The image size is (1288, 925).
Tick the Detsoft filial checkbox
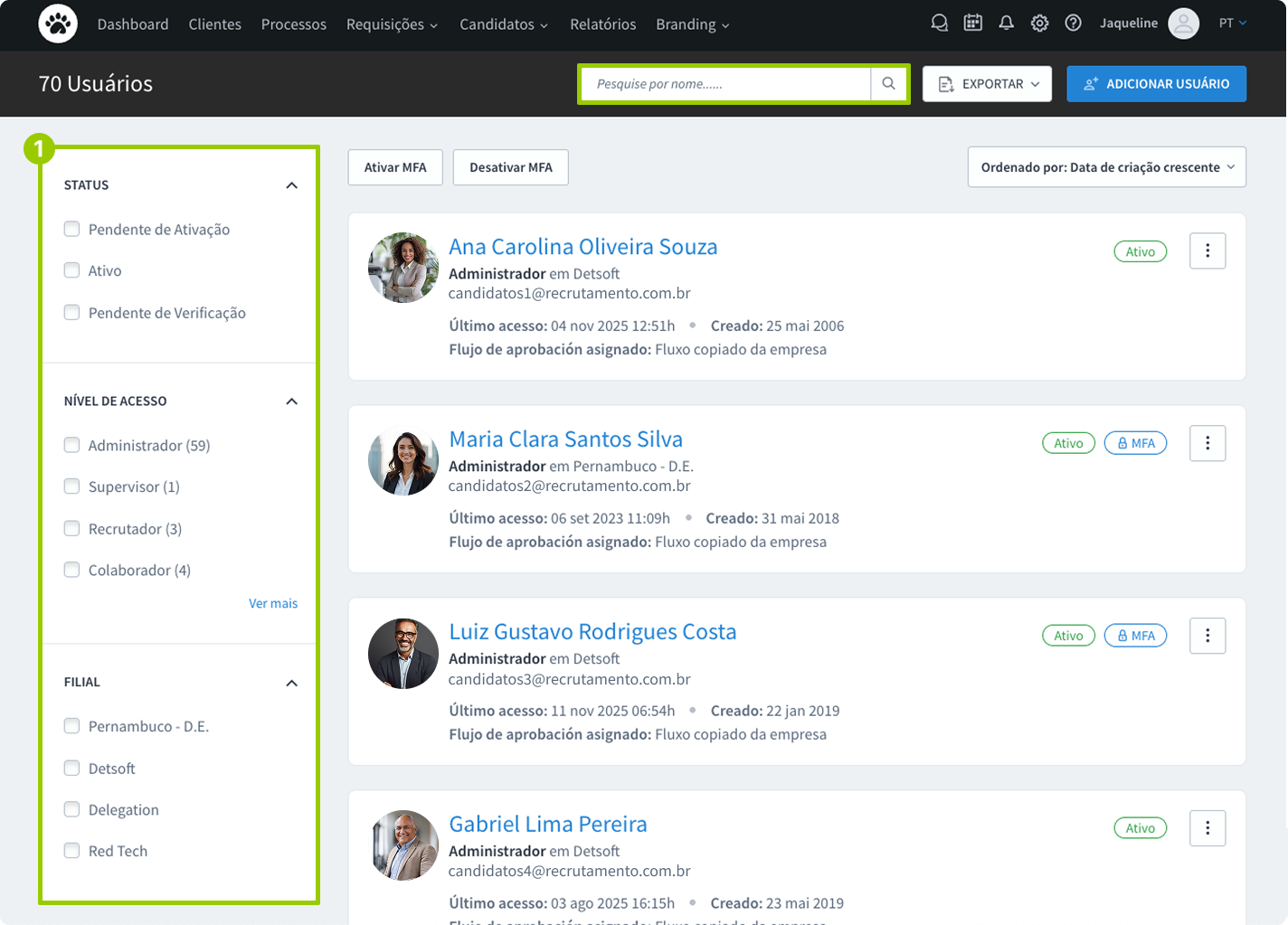(x=72, y=769)
